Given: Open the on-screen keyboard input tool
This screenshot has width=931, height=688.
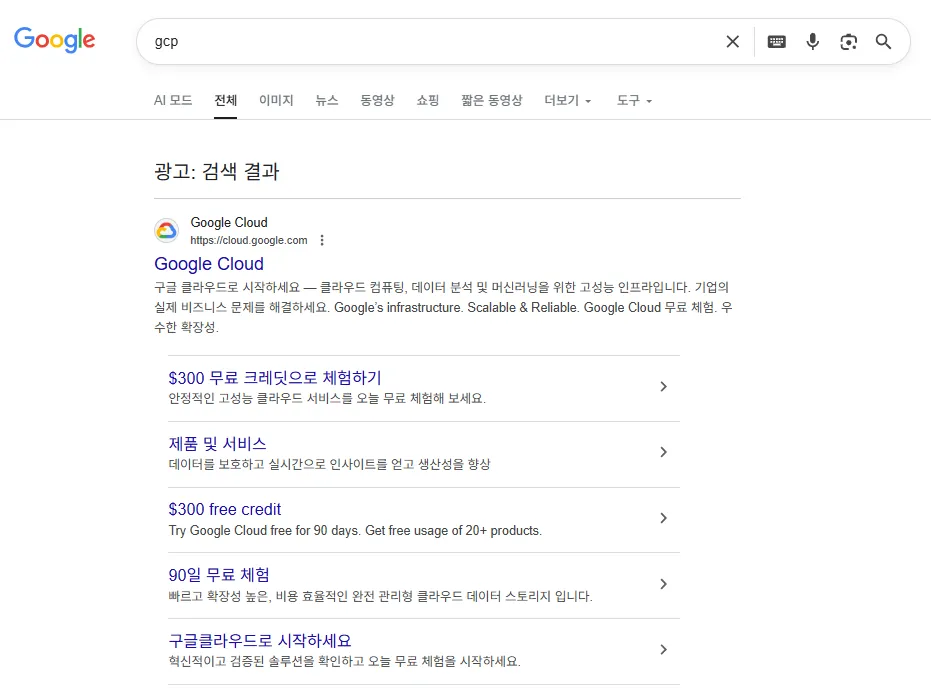Looking at the screenshot, I should [776, 42].
